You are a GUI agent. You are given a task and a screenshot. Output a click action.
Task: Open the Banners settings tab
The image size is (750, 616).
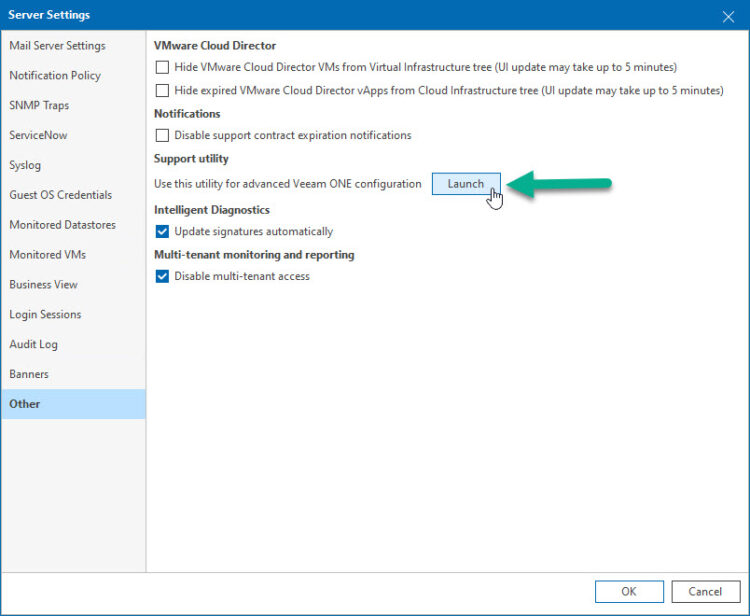click(x=29, y=374)
